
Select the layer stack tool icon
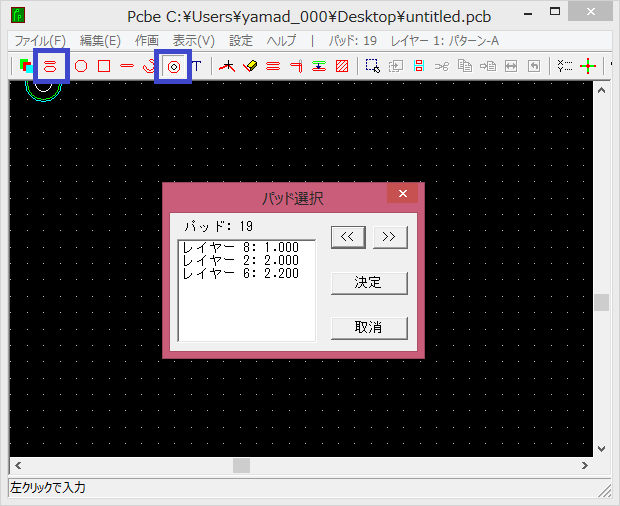[x=25, y=66]
